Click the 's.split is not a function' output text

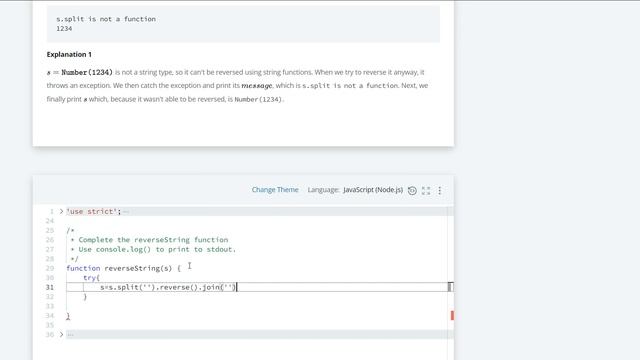click(x=106, y=19)
